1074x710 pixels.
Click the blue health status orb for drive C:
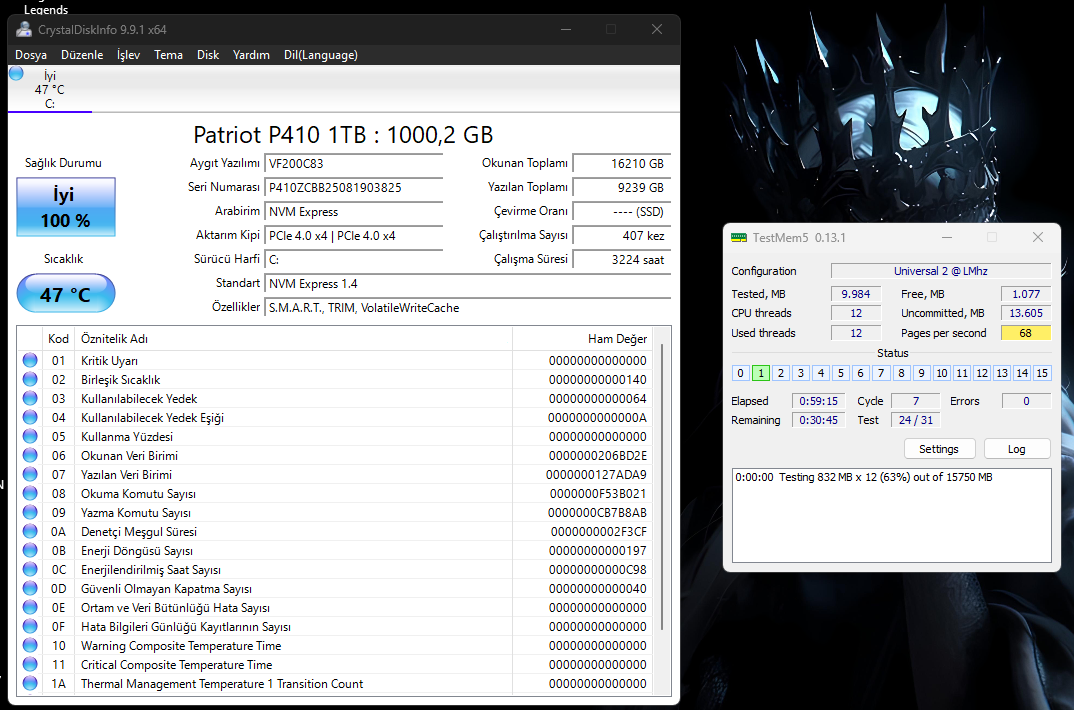(16, 73)
